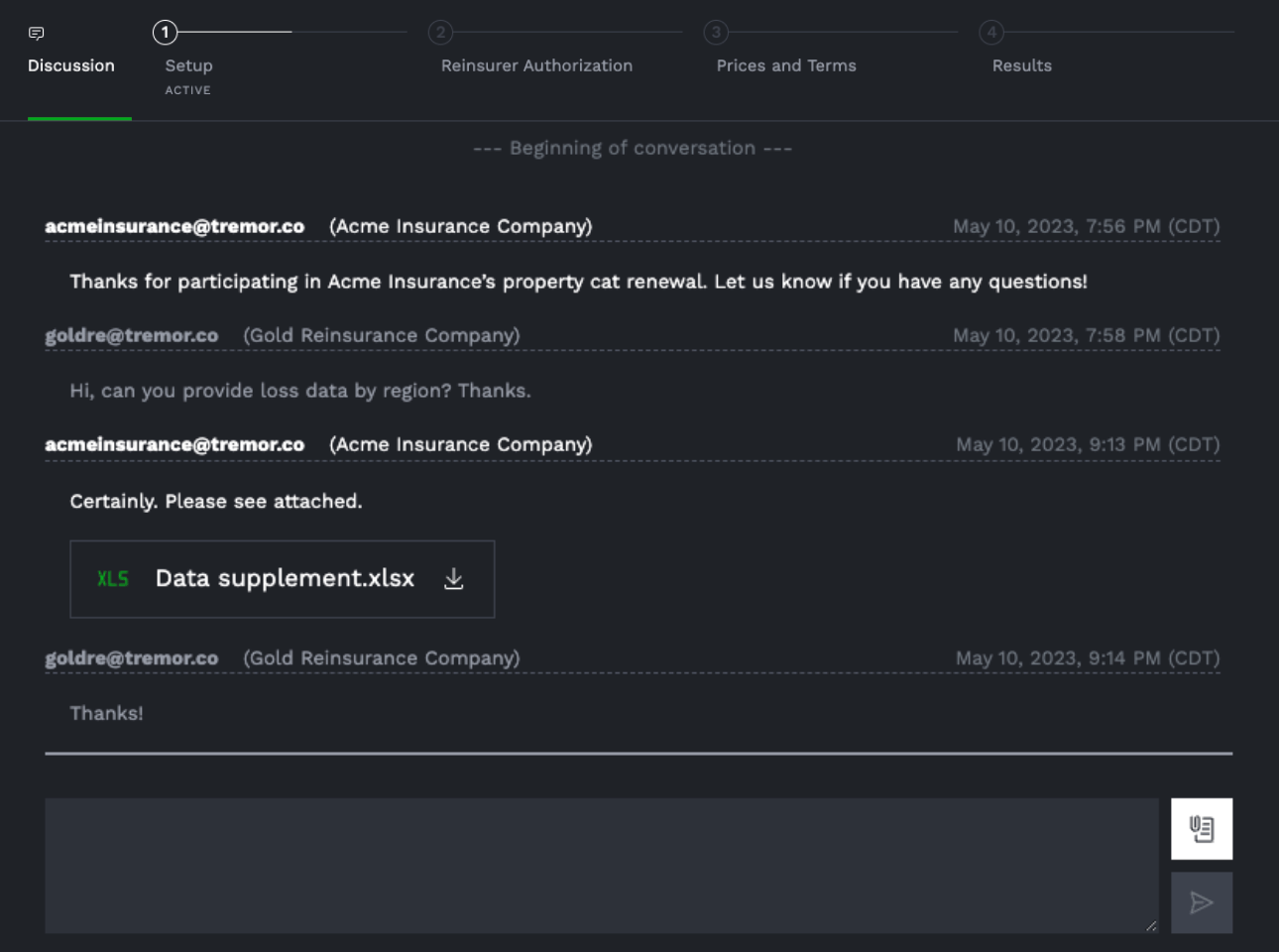1279x952 pixels.
Task: Click the send message arrow icon
Action: point(1201,902)
